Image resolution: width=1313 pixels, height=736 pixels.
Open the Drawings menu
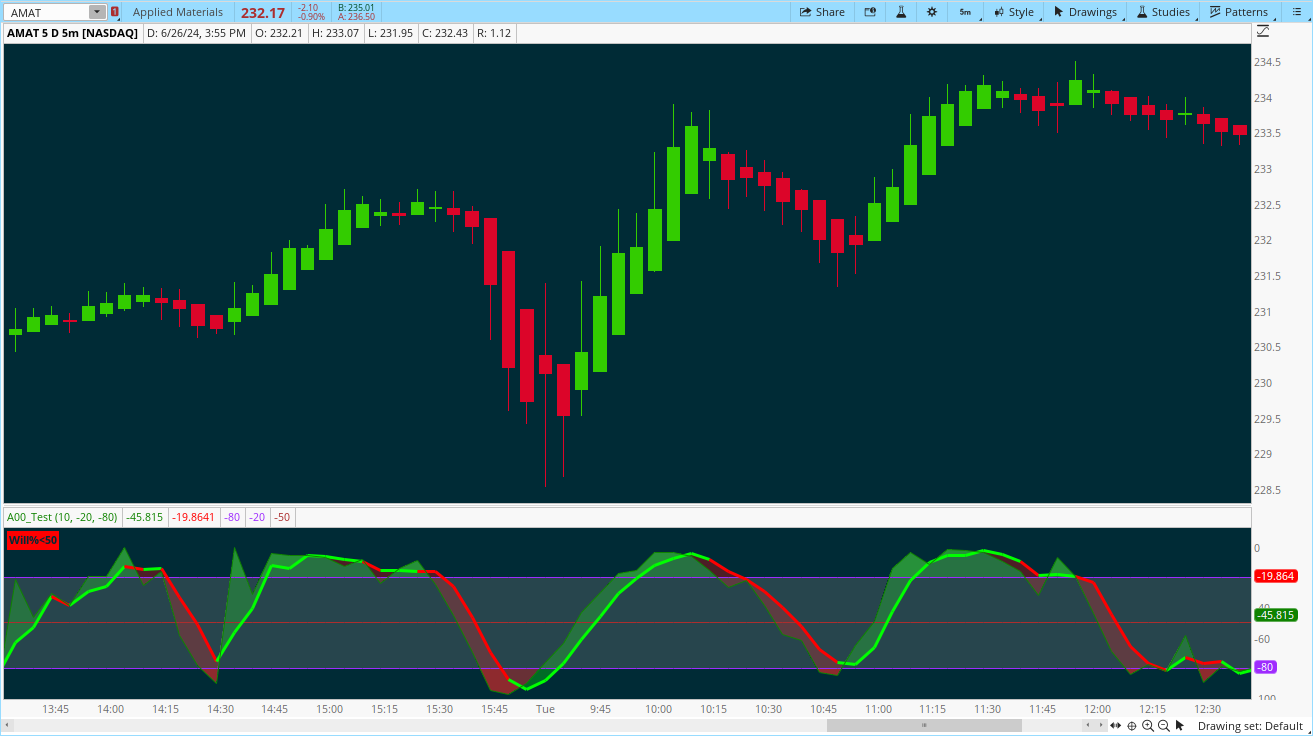(x=1085, y=12)
